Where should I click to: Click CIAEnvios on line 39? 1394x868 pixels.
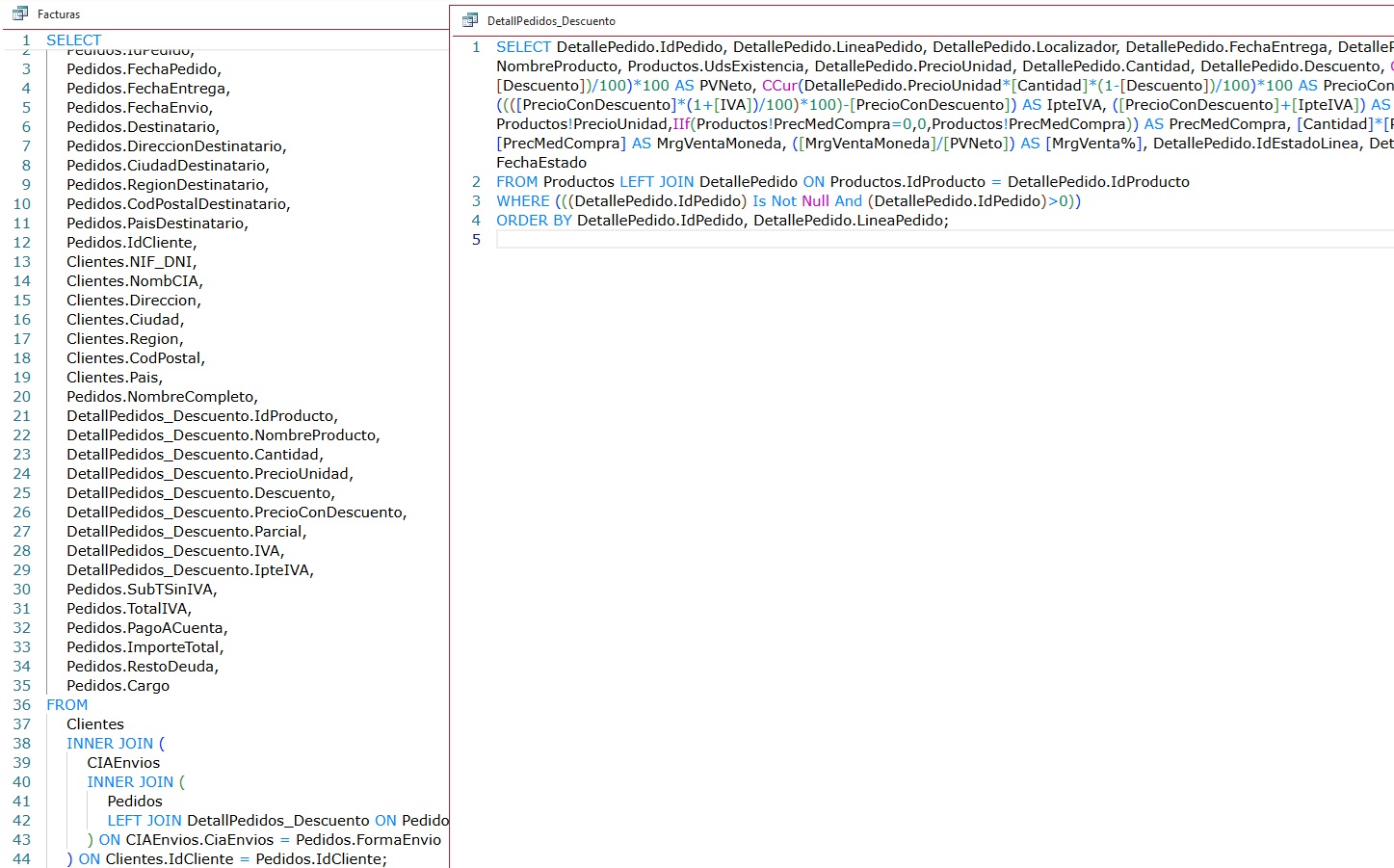click(123, 762)
